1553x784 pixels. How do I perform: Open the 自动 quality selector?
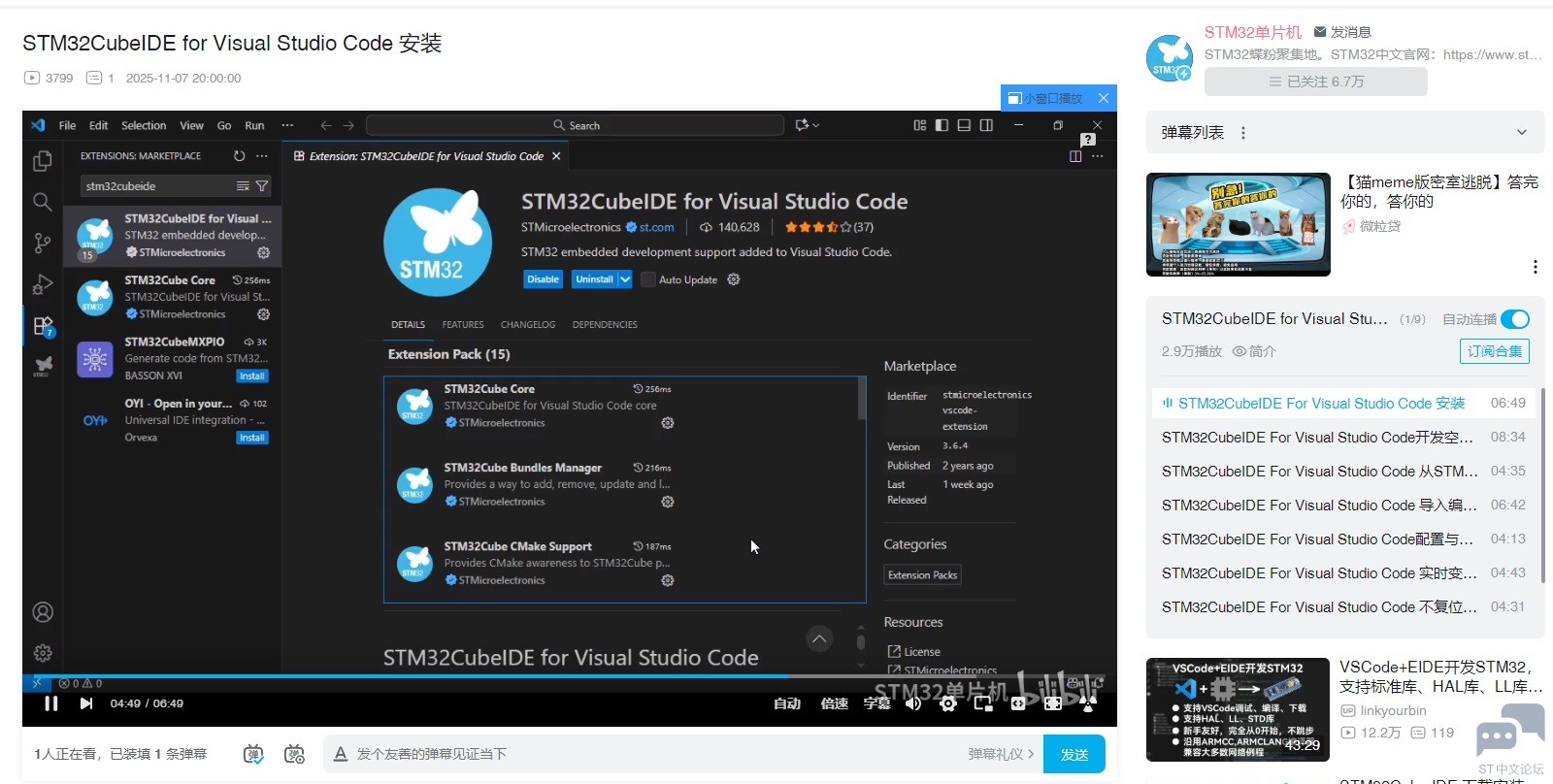(x=787, y=703)
